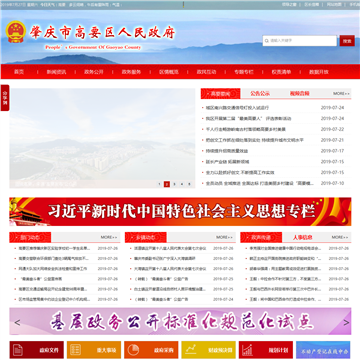Screen dimensions: 360x360
Task: Click MORE in 乡镇动态 panel
Action: point(224,237)
